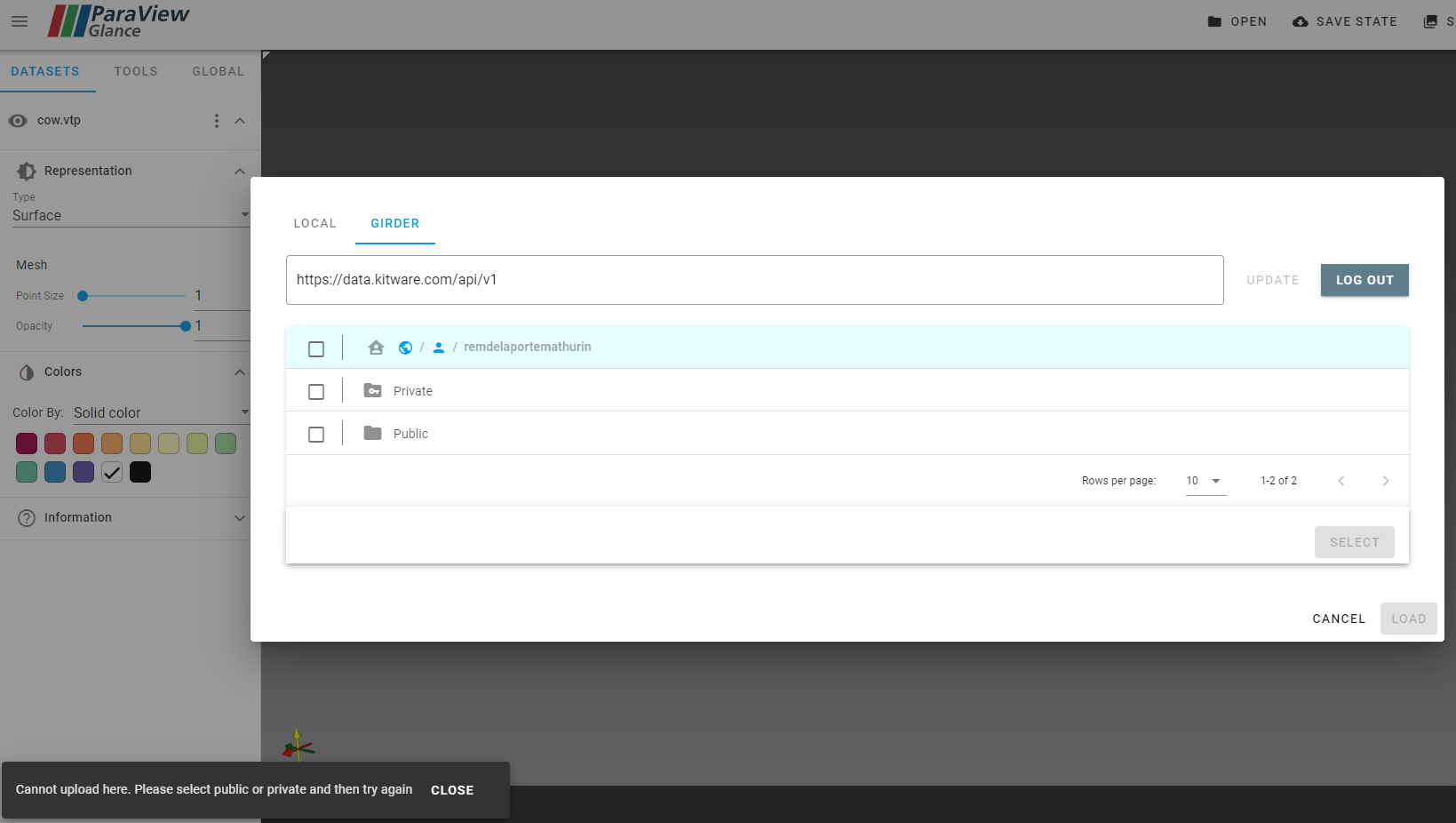Click the Representation panel icon
The image size is (1456, 823).
coord(26,171)
